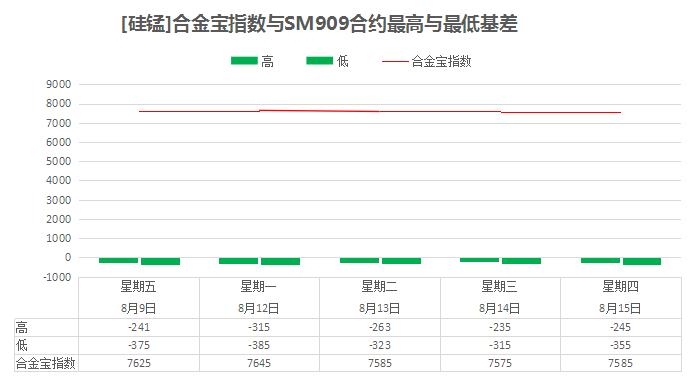Click the 8月12日 低 green bar
The height and width of the screenshot is (386, 696).
[x=280, y=261]
